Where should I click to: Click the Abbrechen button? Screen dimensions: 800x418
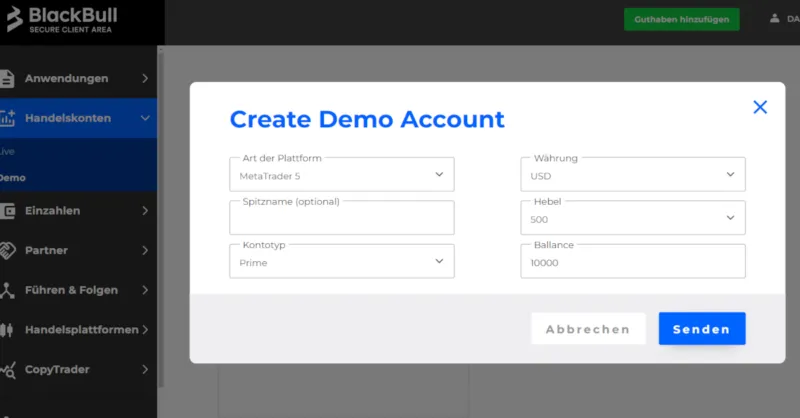coord(588,329)
